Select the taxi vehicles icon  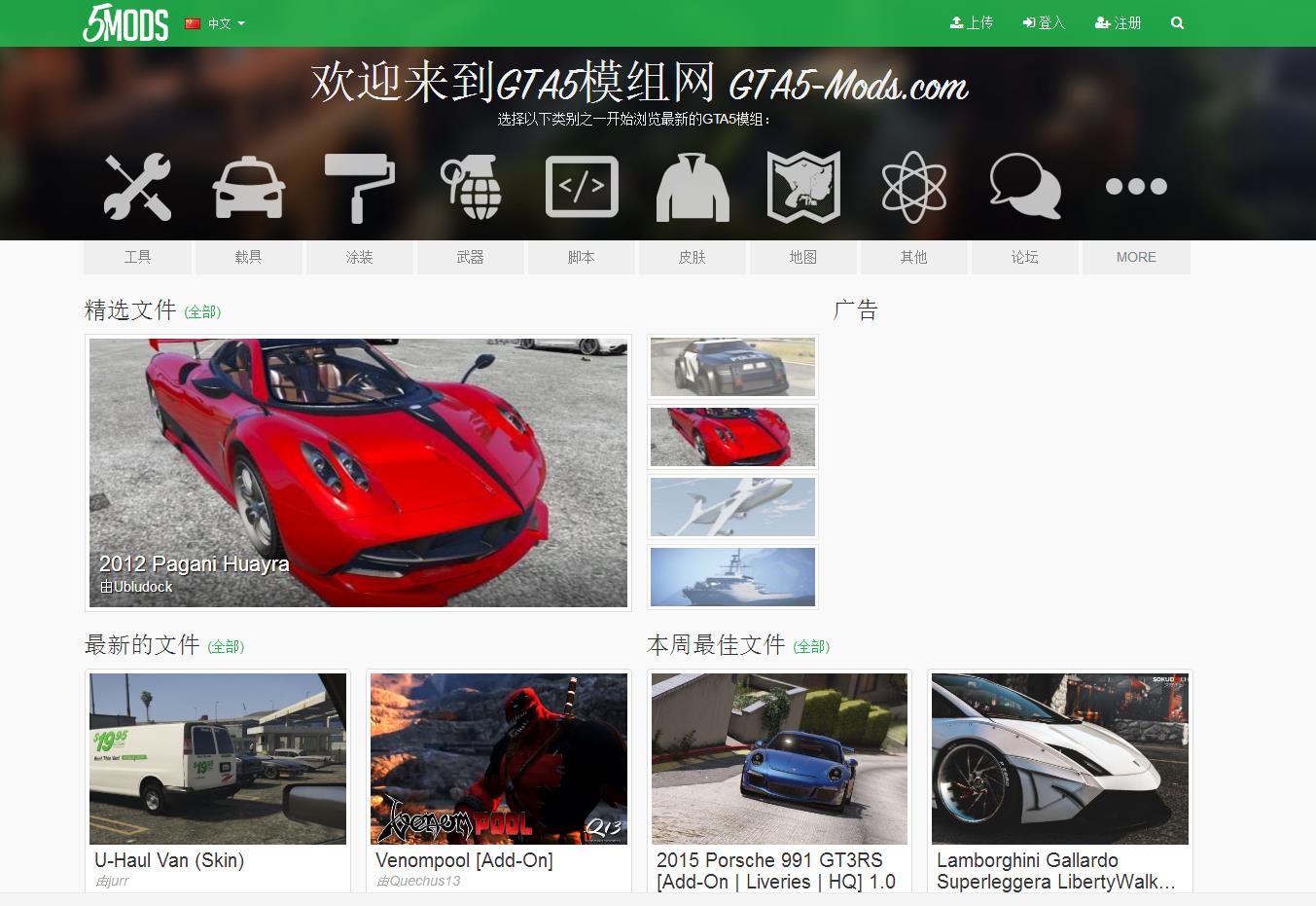[x=248, y=186]
